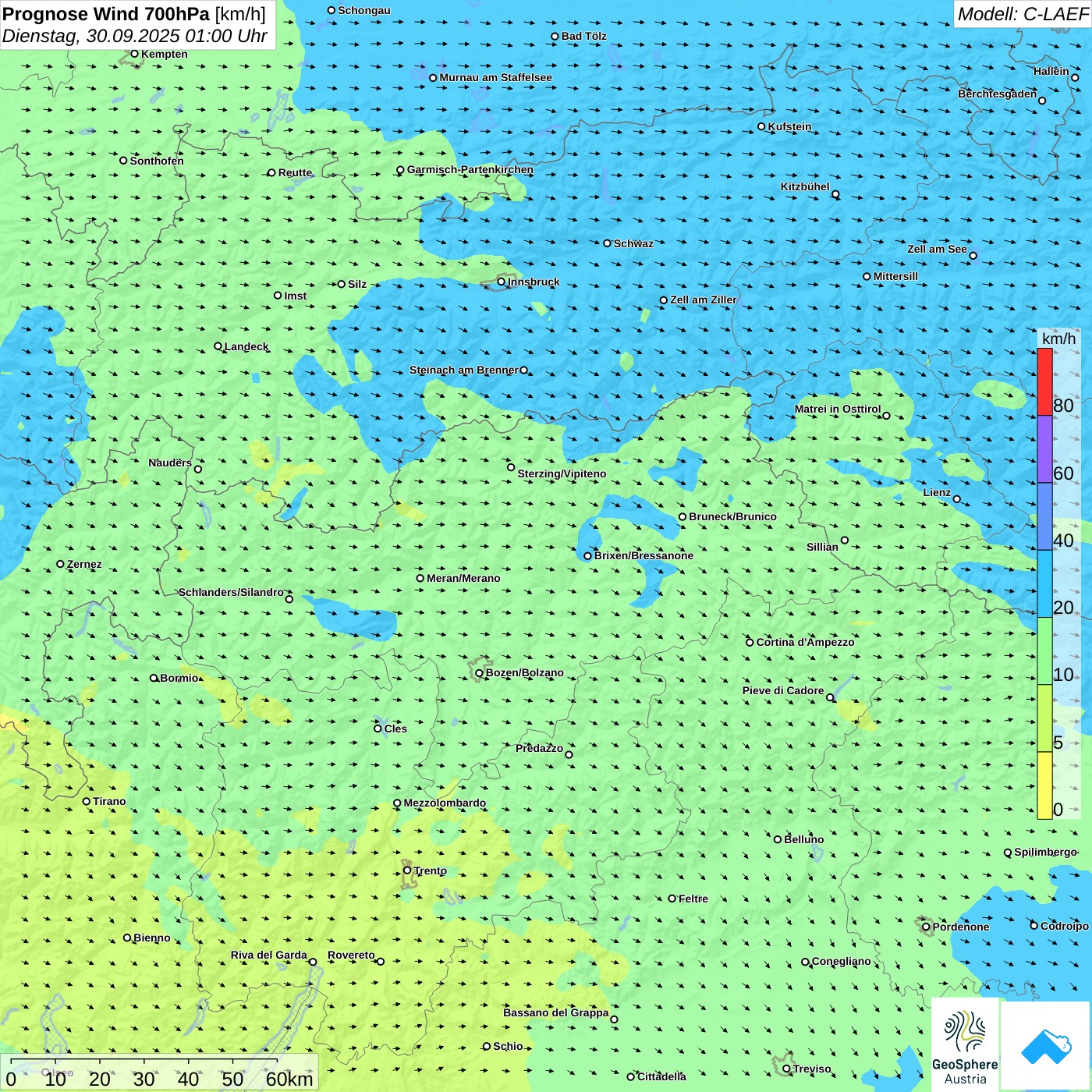Click the Bruneck/Brunico label

732,516
